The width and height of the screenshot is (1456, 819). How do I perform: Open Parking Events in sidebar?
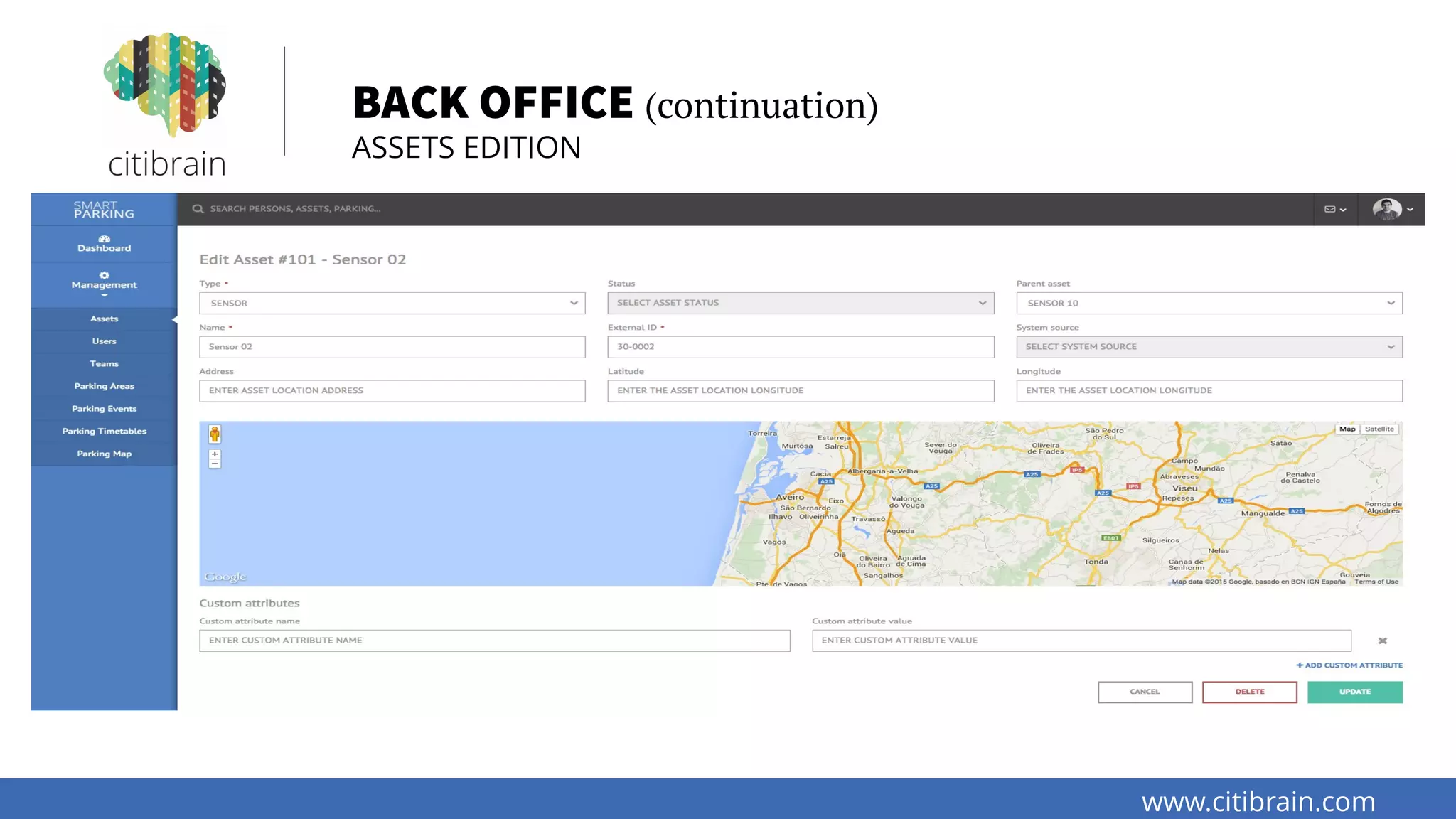105,409
